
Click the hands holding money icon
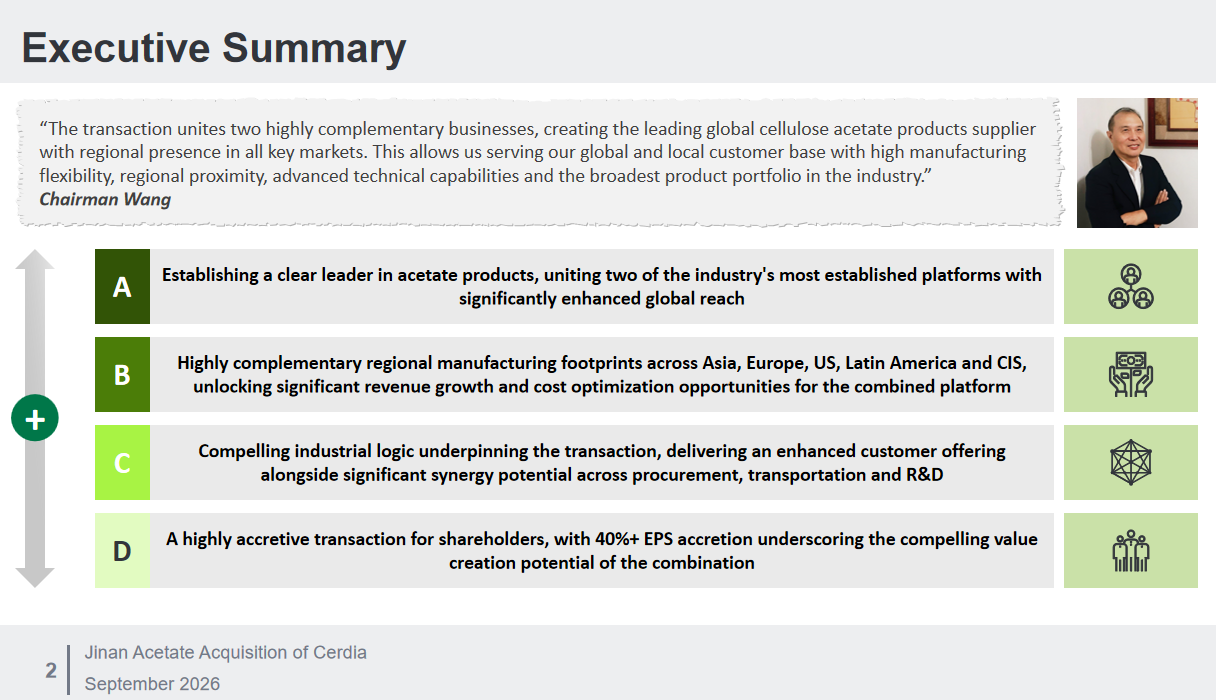tap(1131, 374)
